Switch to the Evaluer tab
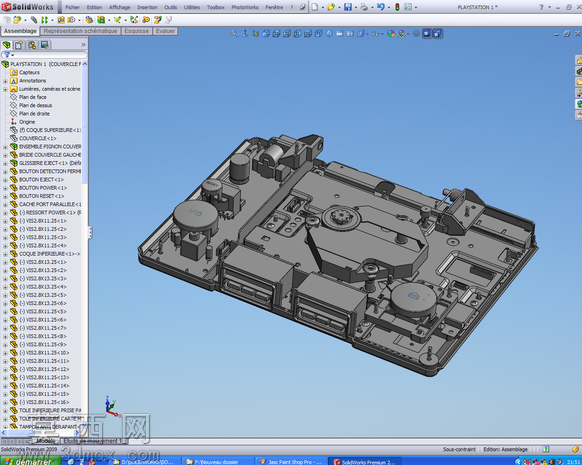 [165, 31]
